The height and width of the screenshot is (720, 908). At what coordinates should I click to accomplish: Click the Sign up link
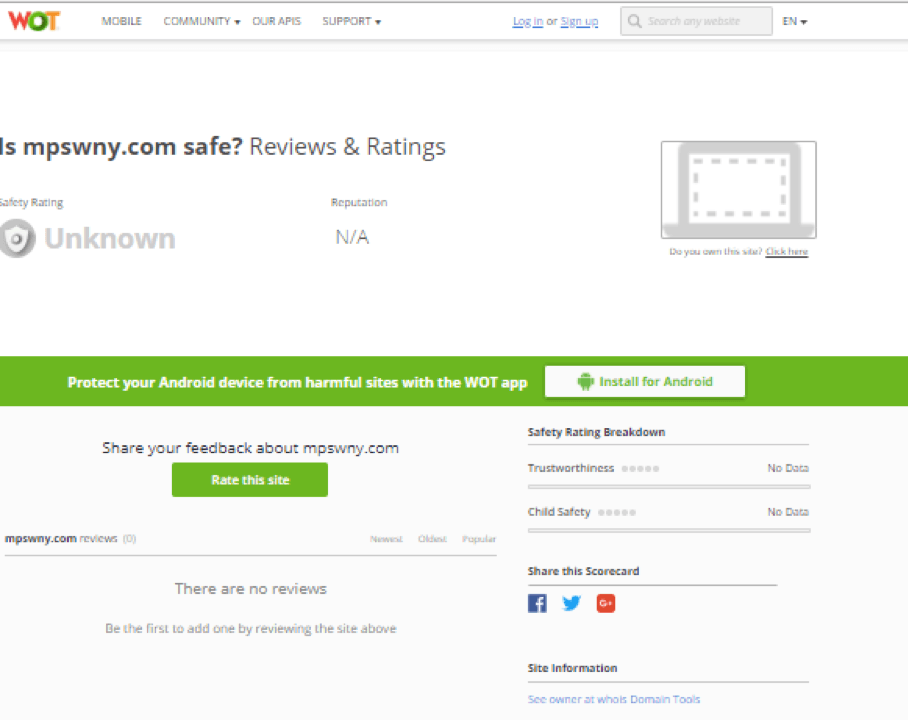pos(579,21)
